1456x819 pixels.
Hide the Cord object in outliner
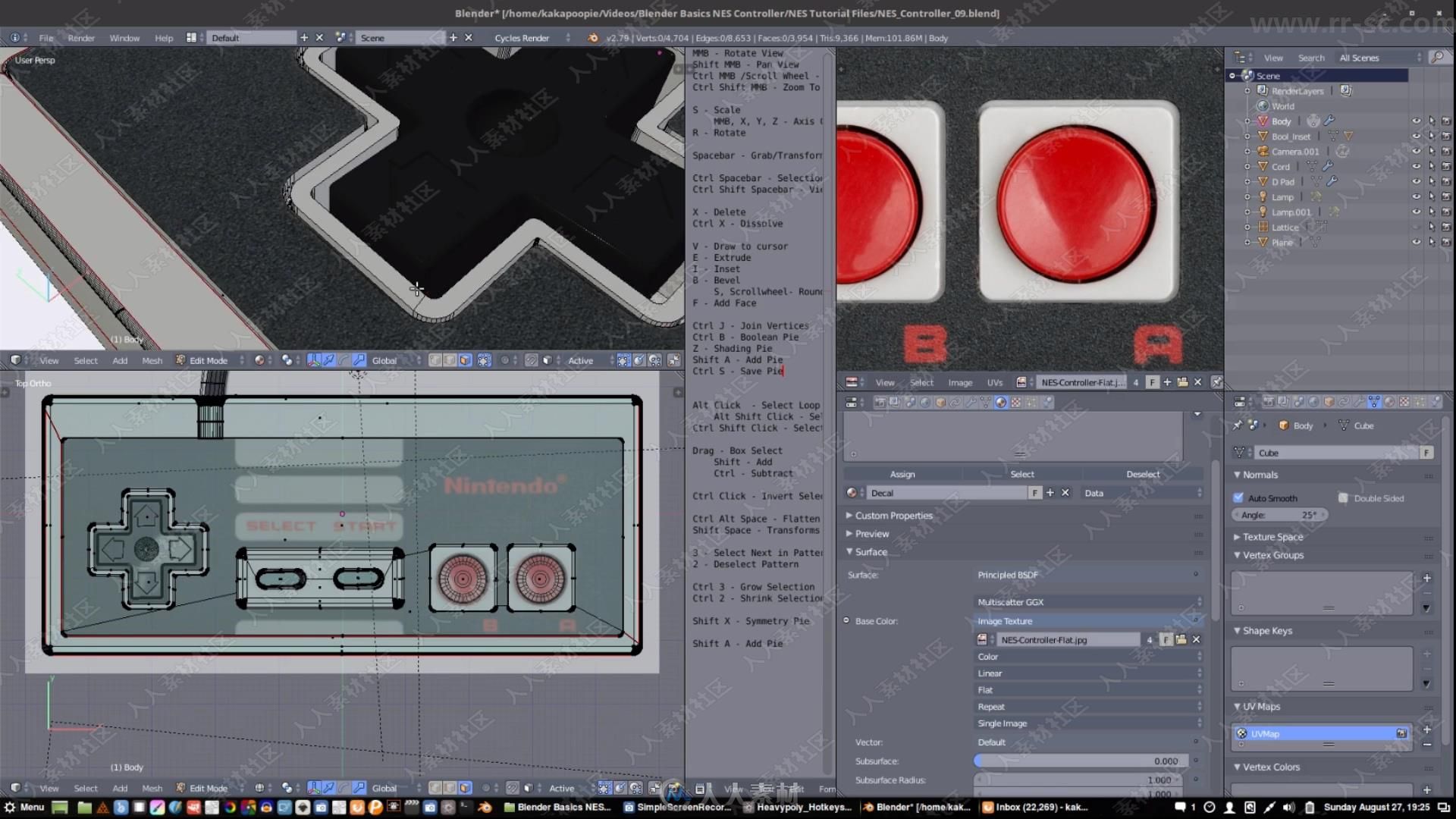(1416, 167)
